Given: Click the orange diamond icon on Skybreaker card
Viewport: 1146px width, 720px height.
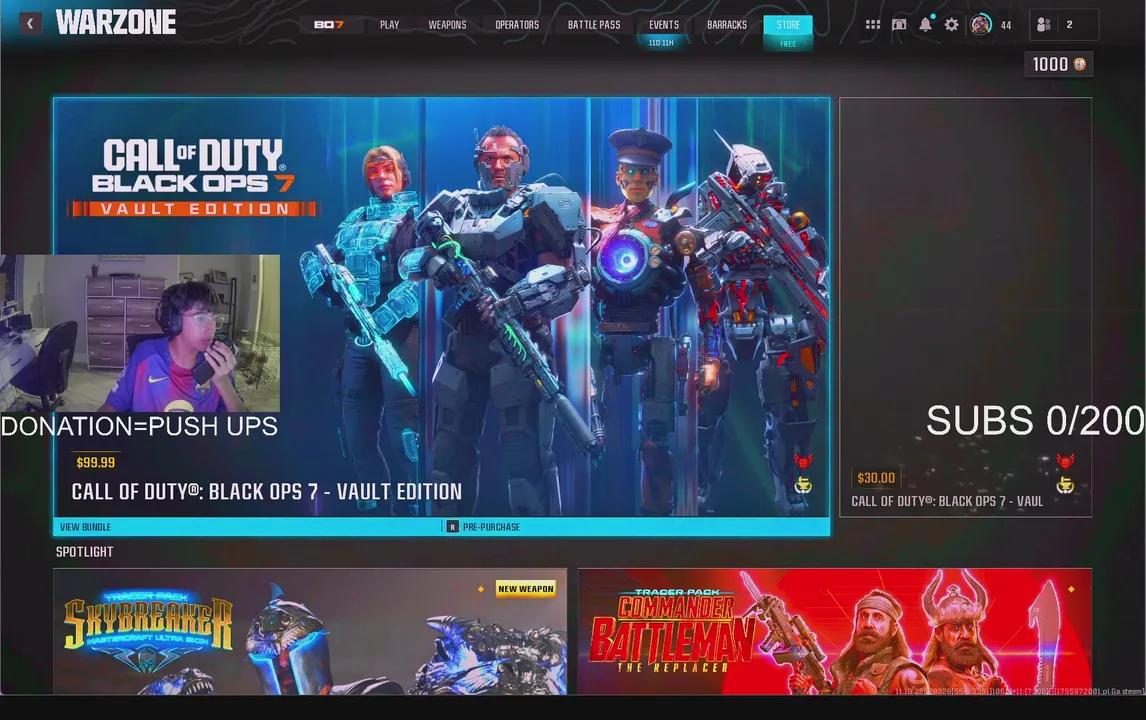Looking at the screenshot, I should (x=480, y=588).
